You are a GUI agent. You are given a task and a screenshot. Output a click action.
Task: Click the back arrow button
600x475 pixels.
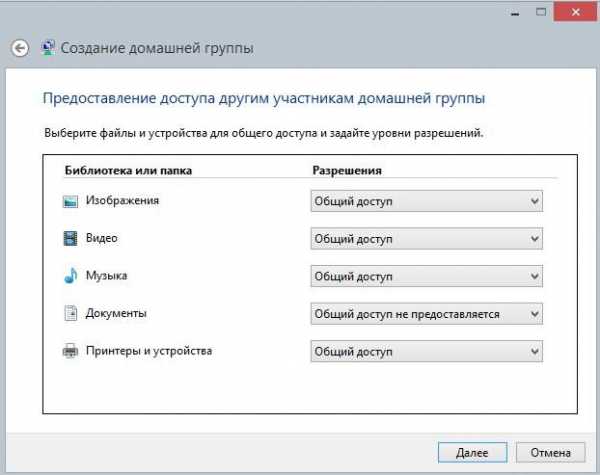point(20,49)
